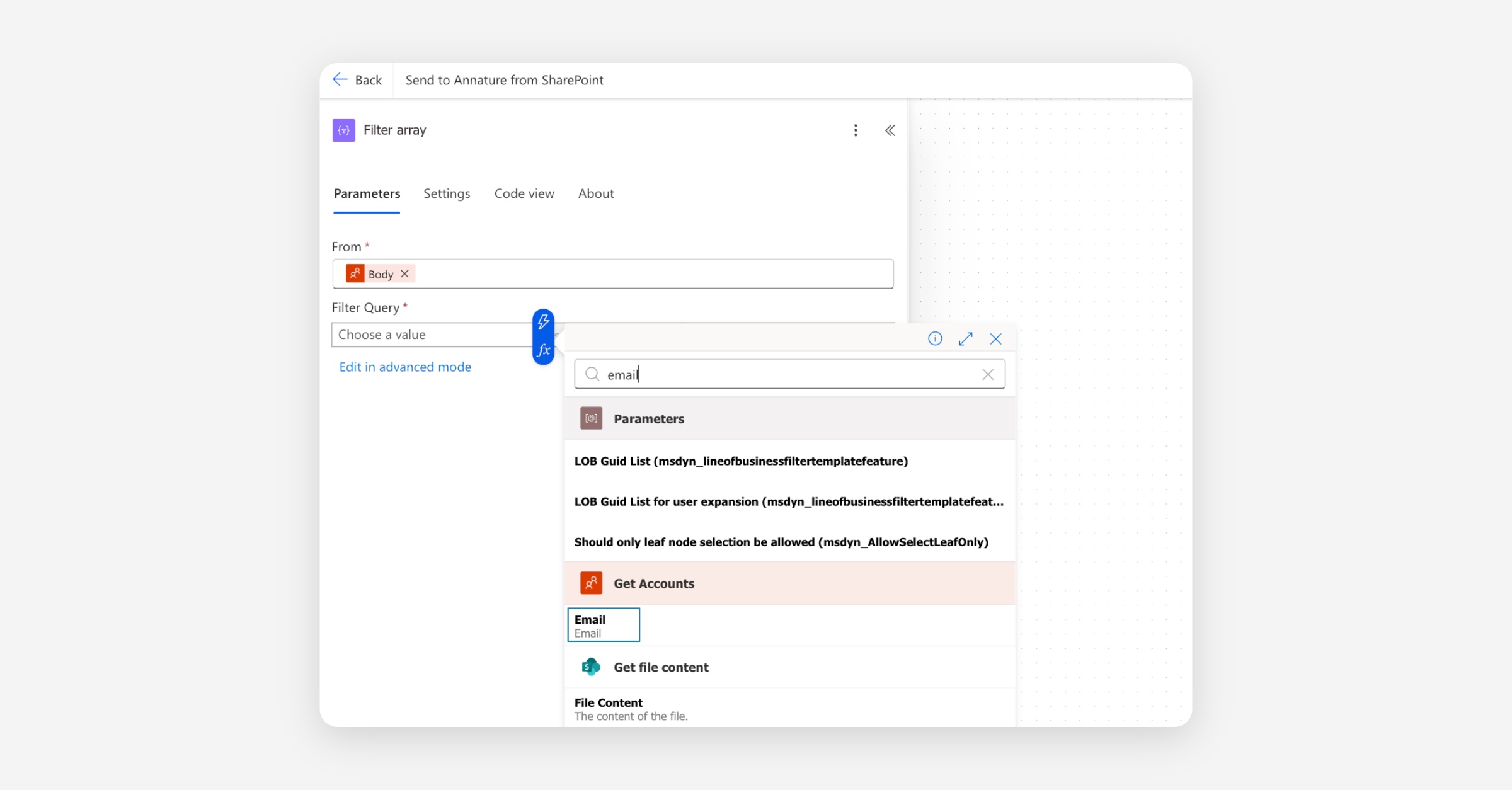Remove the Body token from From field
1512x790 pixels.
point(405,274)
